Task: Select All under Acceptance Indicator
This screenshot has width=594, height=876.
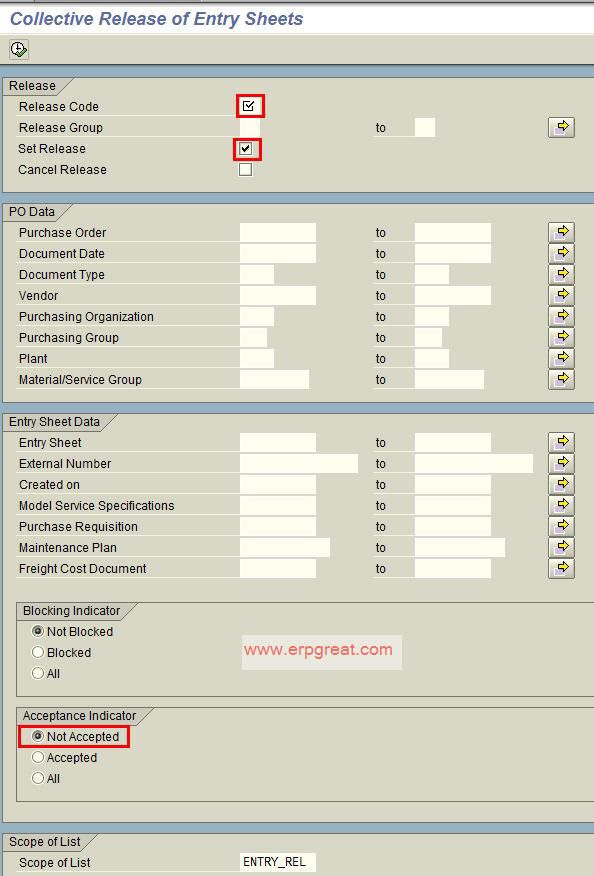Action: [x=37, y=778]
